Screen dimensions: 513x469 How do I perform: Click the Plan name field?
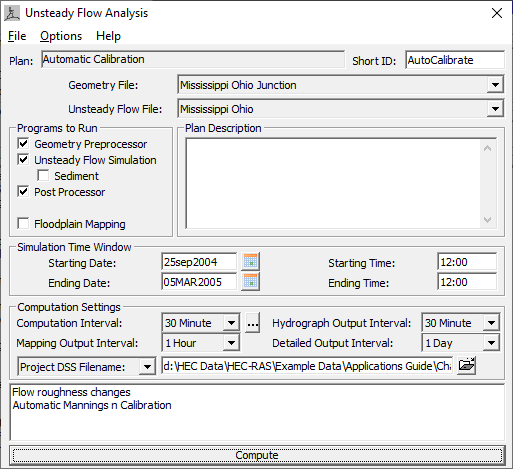pos(193,59)
